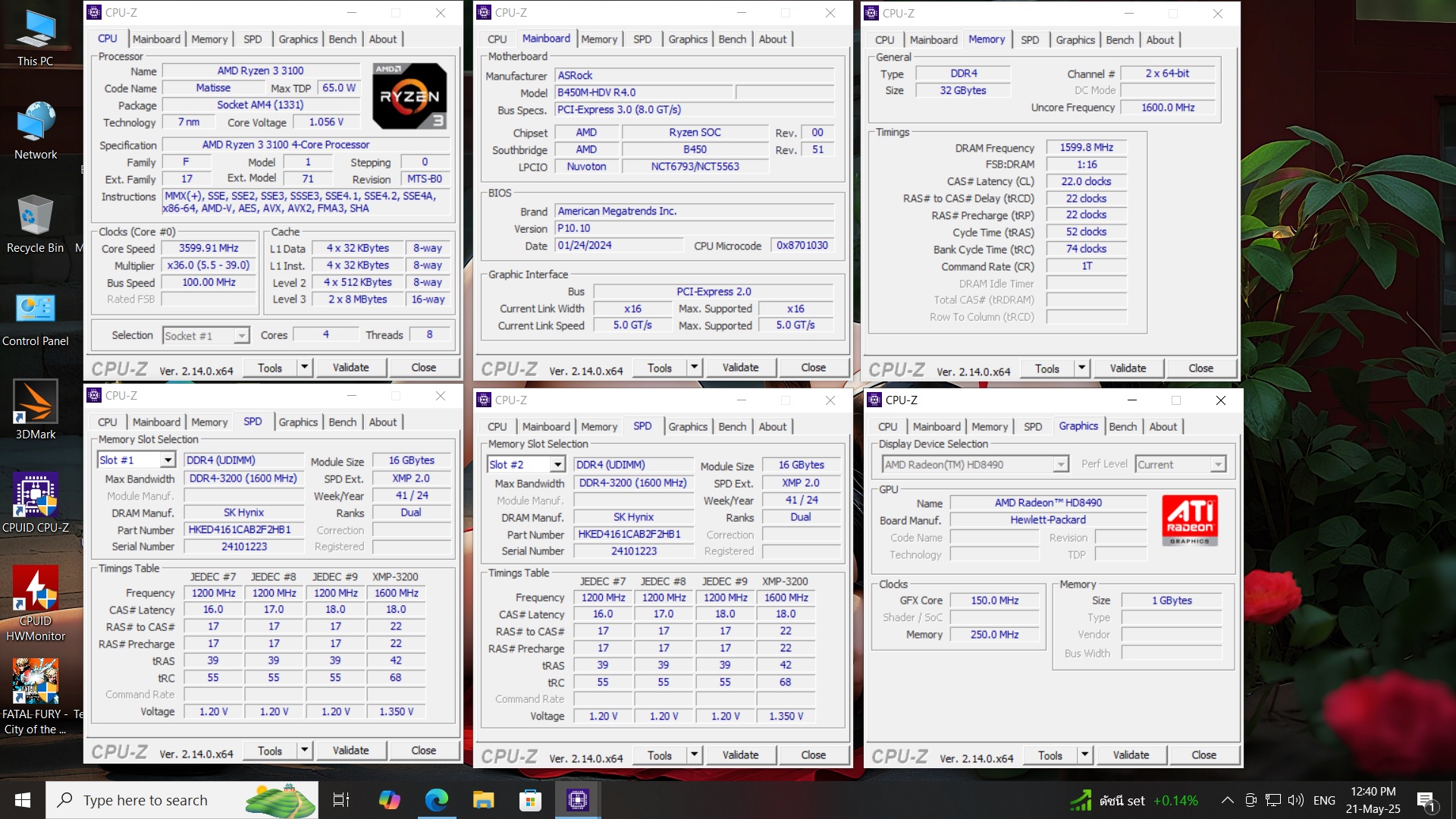This screenshot has height=819, width=1456.
Task: Select Memory tab in the Slot #1 SPD window
Action: 209,422
